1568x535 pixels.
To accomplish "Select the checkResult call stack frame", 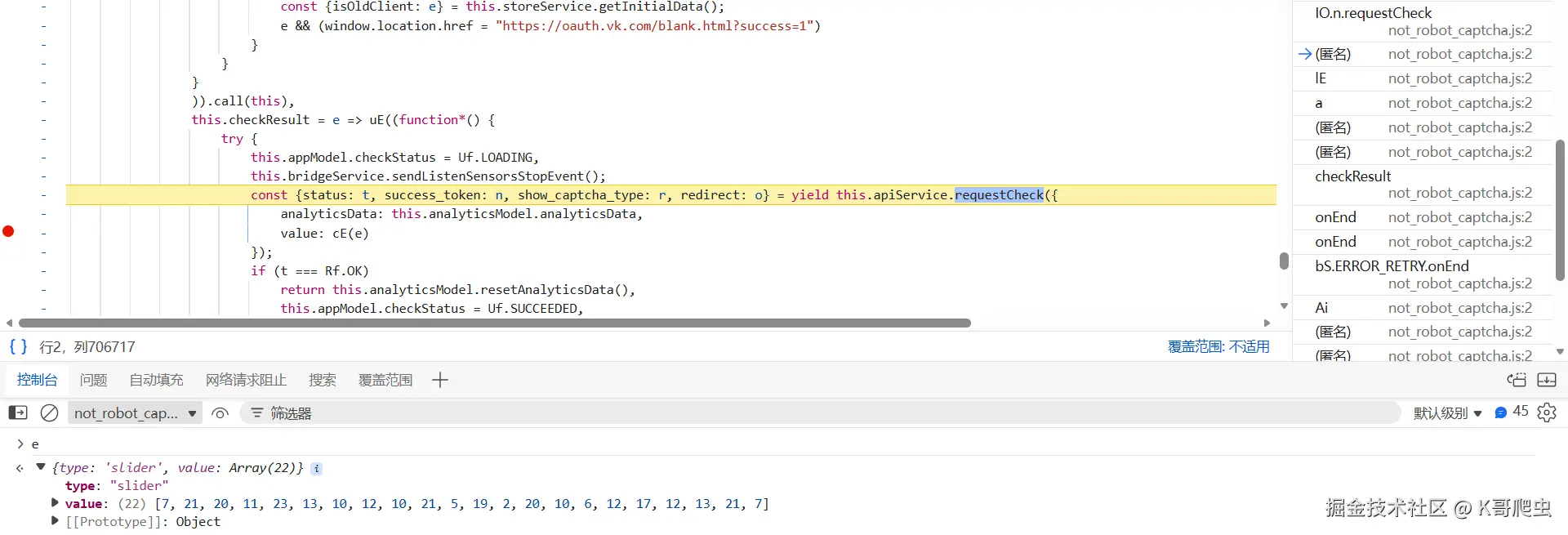I will pyautogui.click(x=1423, y=185).
